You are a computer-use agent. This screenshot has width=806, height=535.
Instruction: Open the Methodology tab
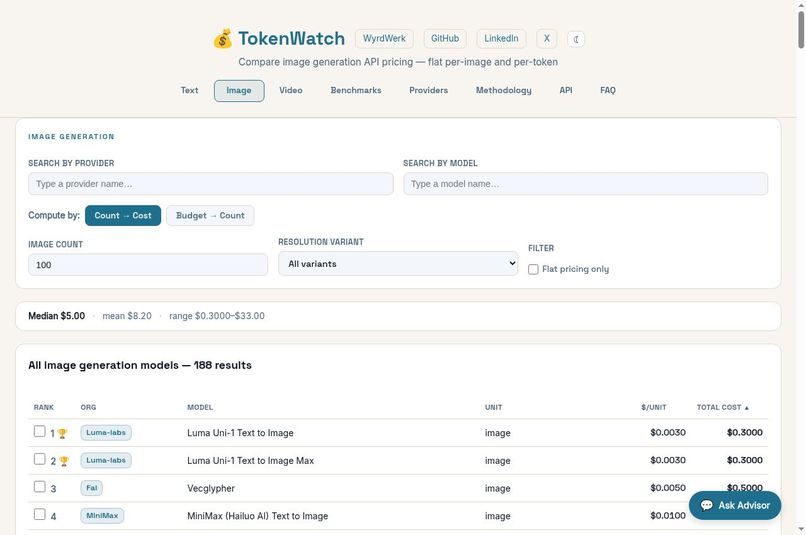[503, 90]
